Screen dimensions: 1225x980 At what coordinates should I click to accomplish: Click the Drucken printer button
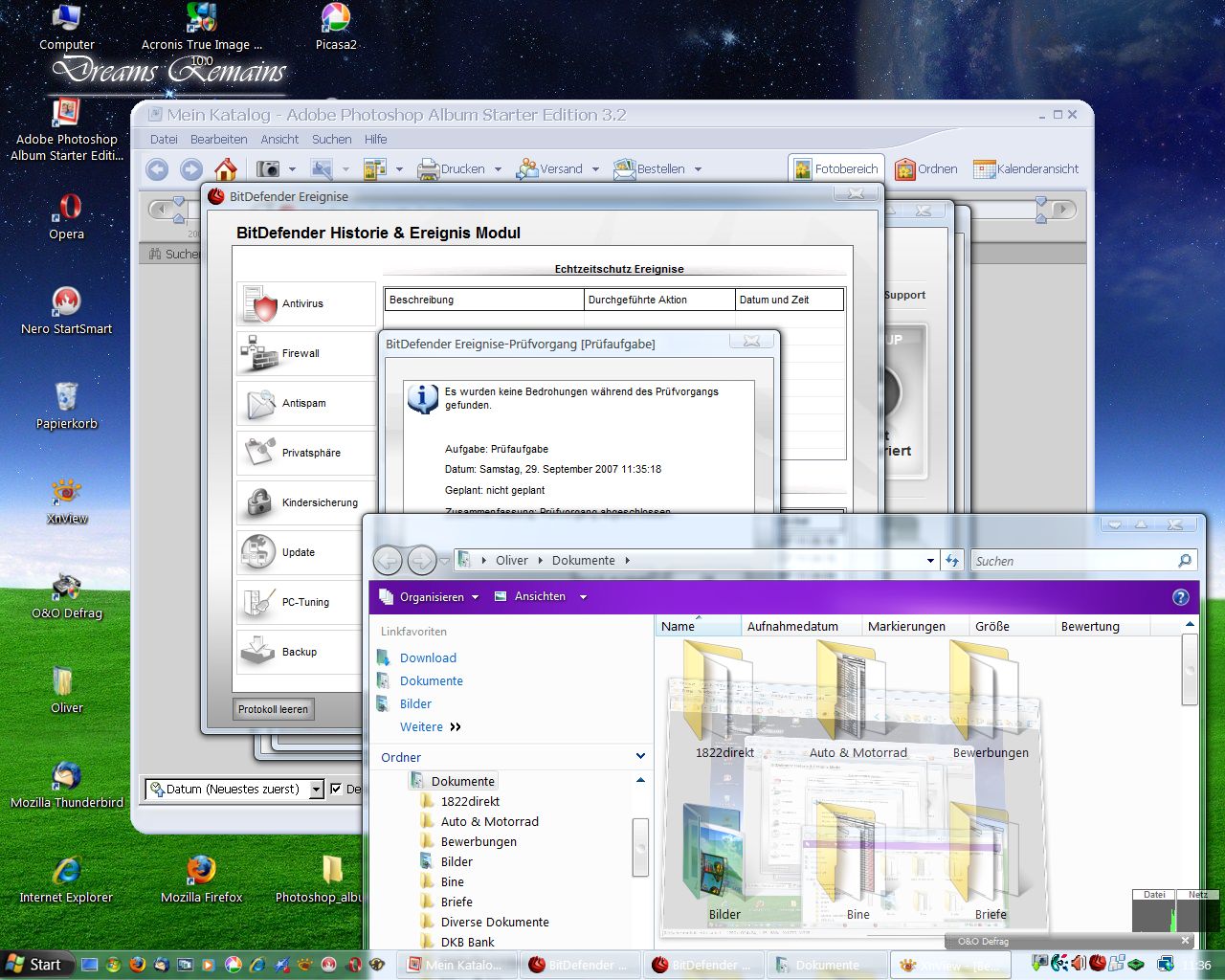point(451,169)
